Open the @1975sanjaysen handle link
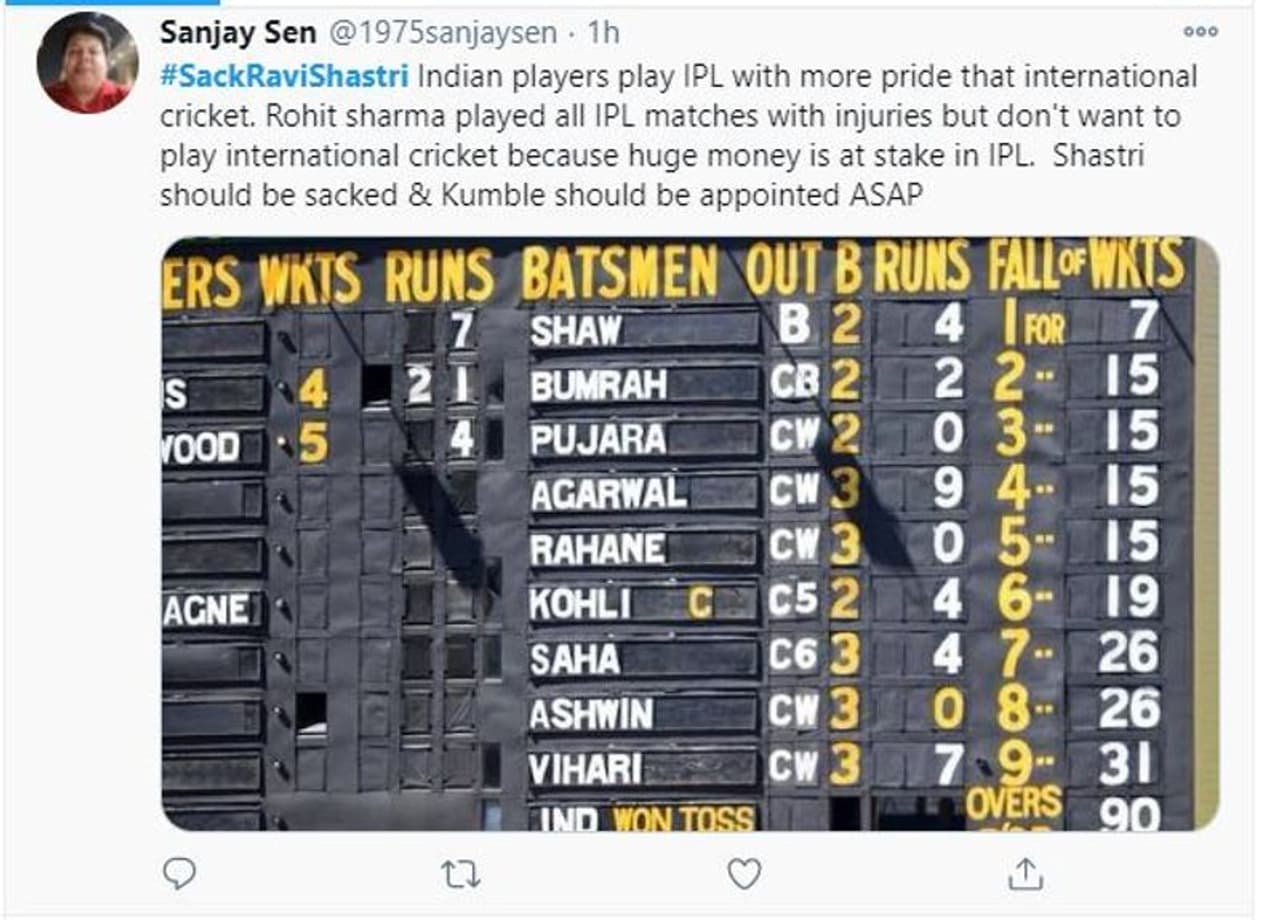The width and height of the screenshot is (1280, 920). (443, 33)
